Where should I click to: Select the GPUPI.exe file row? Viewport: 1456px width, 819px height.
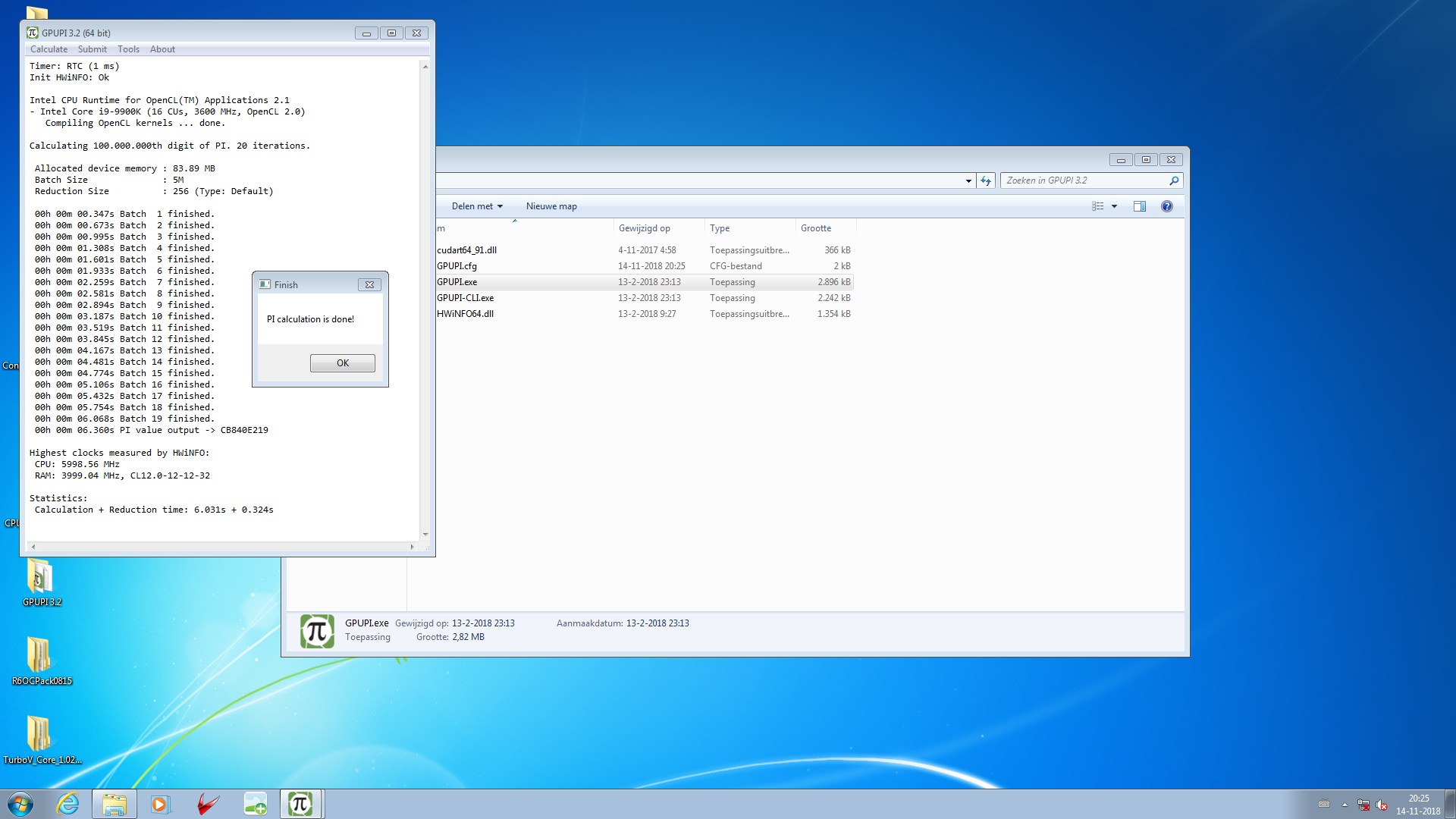pos(645,282)
